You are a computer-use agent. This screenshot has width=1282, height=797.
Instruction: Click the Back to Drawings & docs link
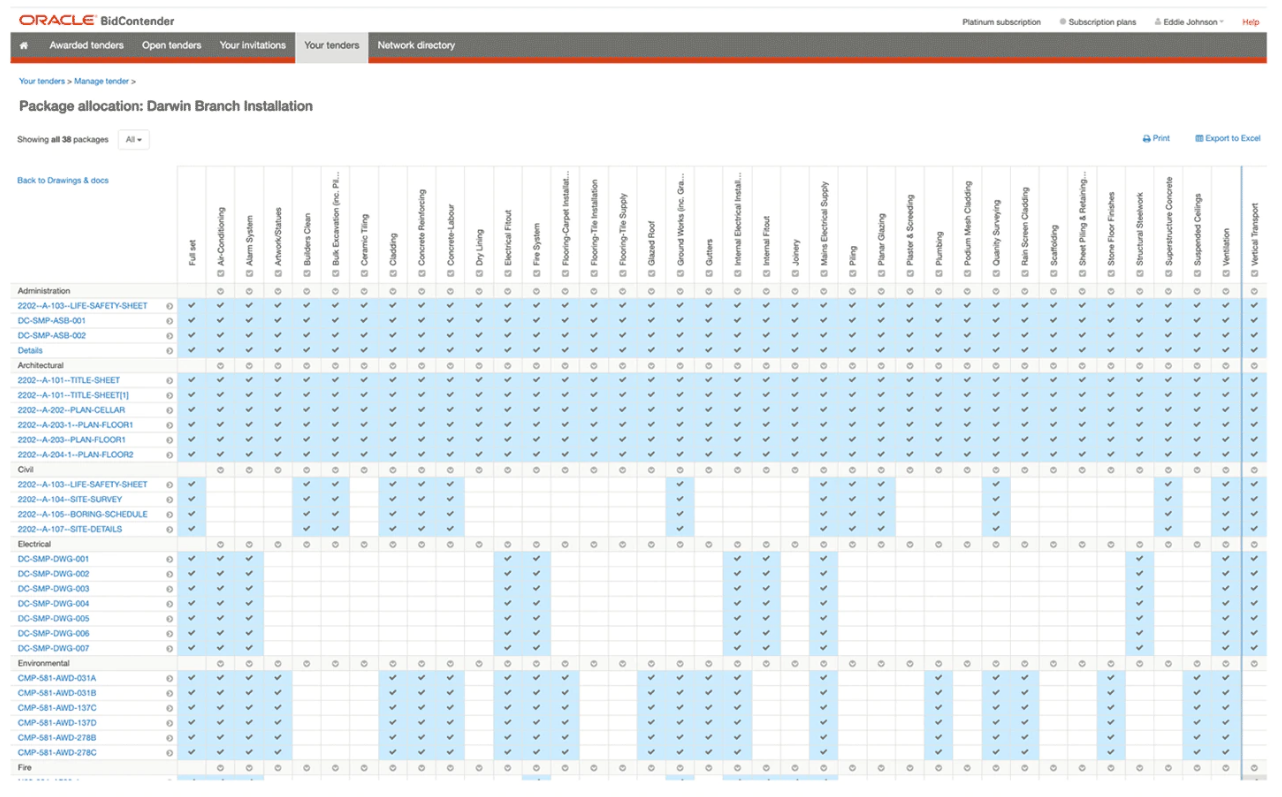63,181
